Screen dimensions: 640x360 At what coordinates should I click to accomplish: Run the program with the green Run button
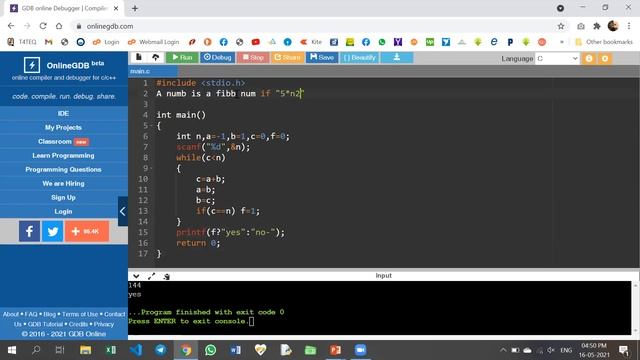[182, 58]
